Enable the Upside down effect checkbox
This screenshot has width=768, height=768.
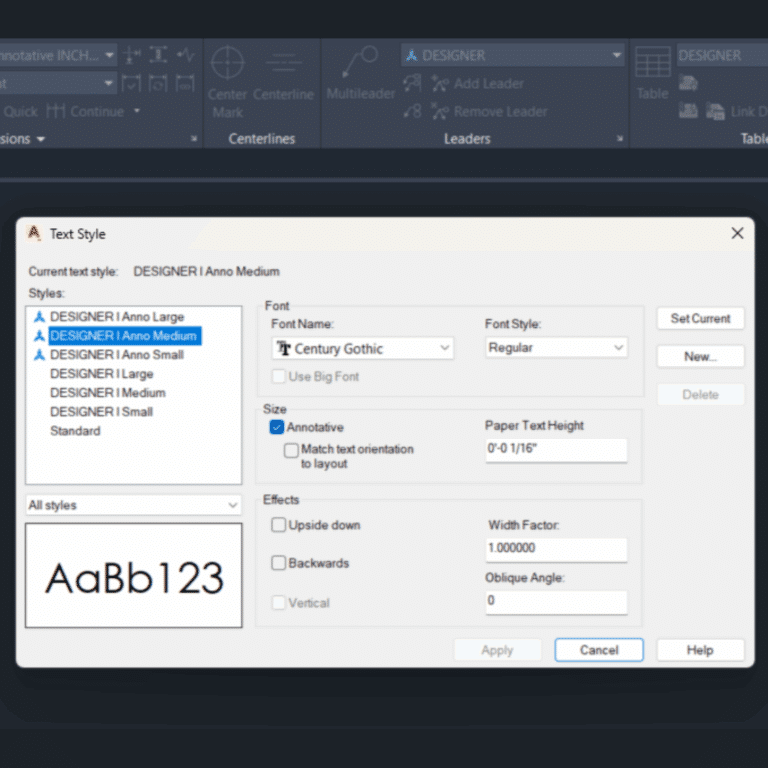tap(278, 525)
